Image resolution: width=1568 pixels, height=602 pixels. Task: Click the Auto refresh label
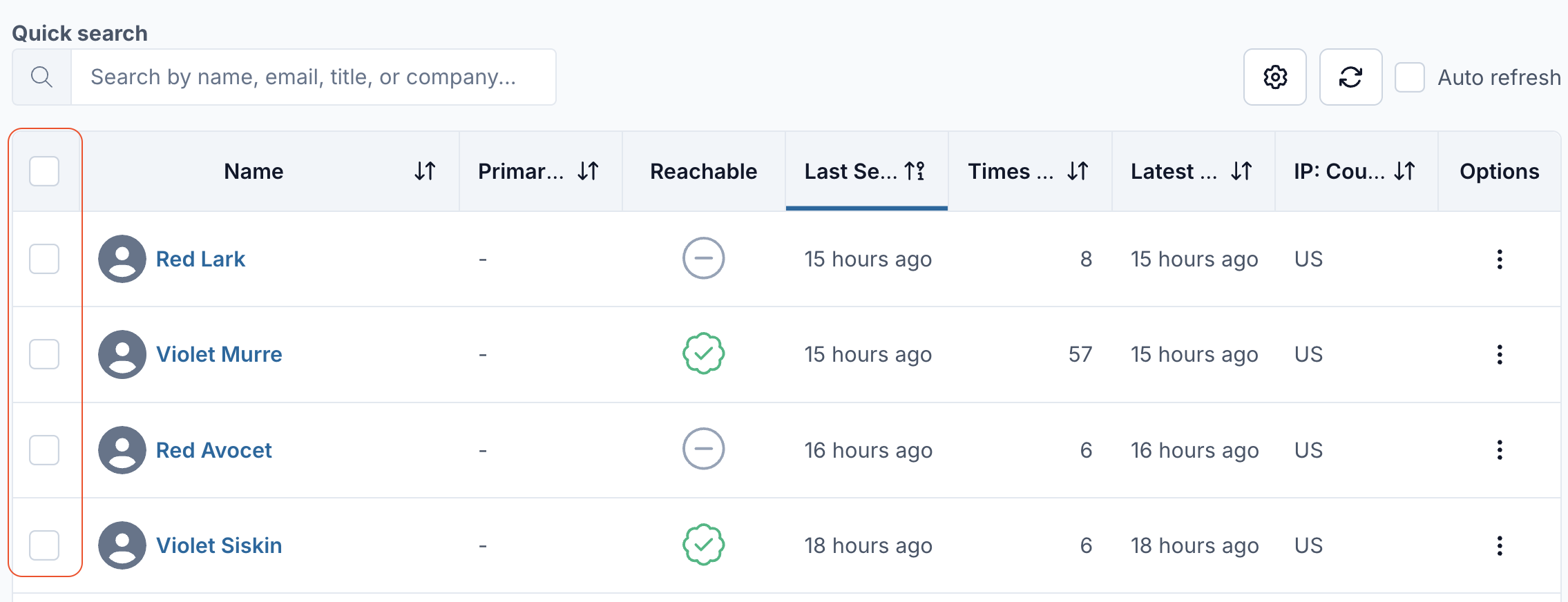point(1499,77)
